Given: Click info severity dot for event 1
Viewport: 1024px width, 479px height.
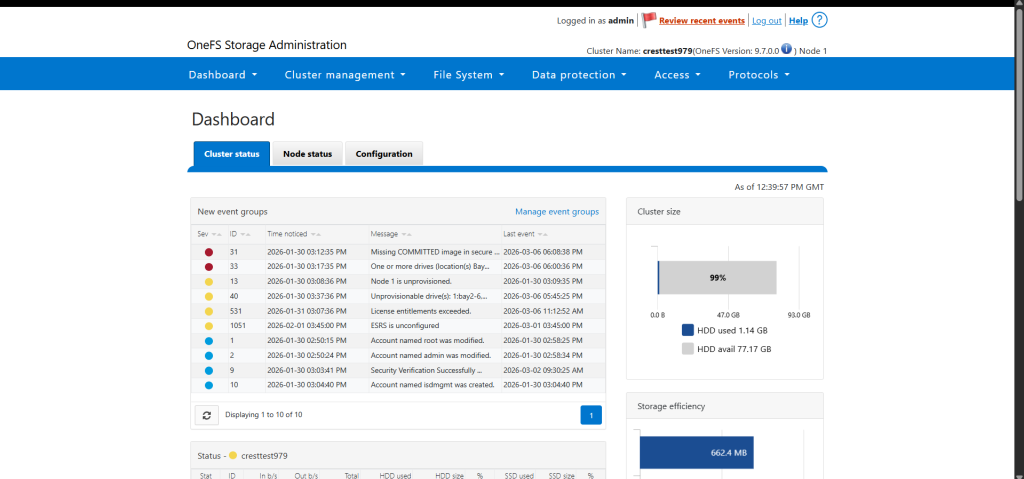Looking at the screenshot, I should 209,340.
